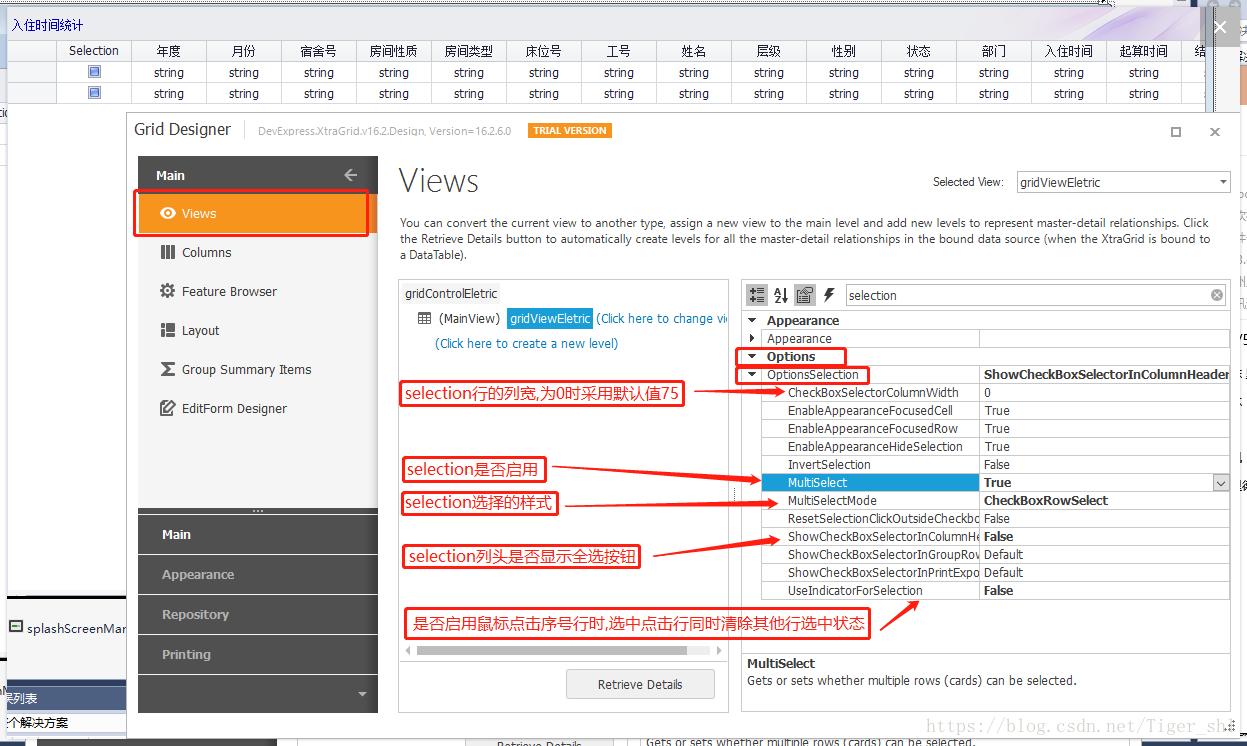Select UseIndicatorForSelection property
The width and height of the screenshot is (1247, 746).
coord(855,591)
